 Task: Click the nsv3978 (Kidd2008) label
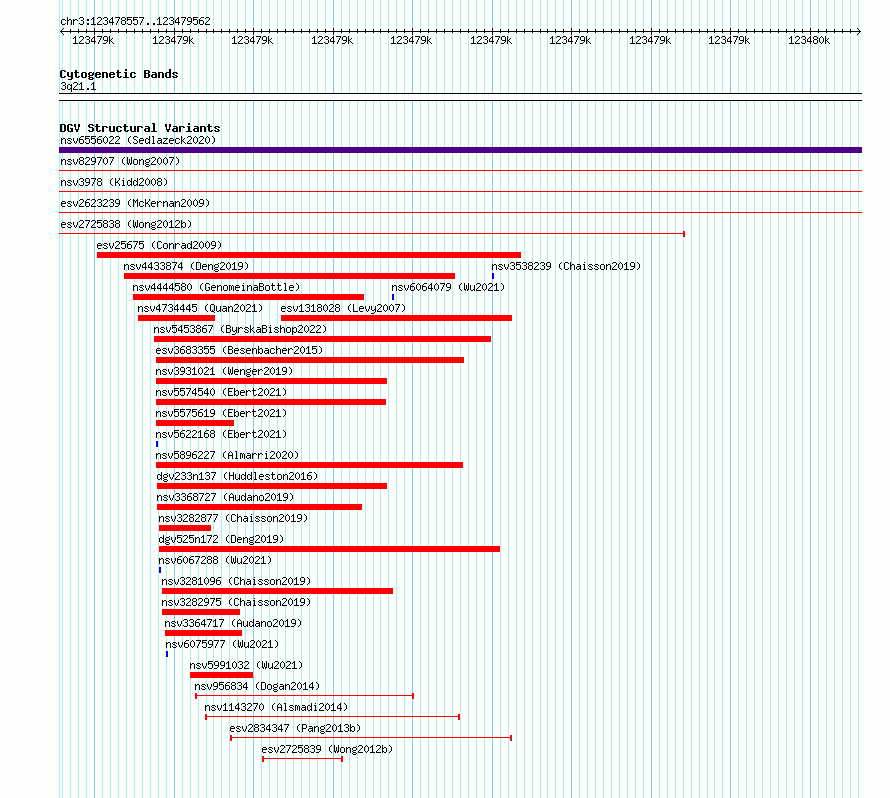coord(114,182)
